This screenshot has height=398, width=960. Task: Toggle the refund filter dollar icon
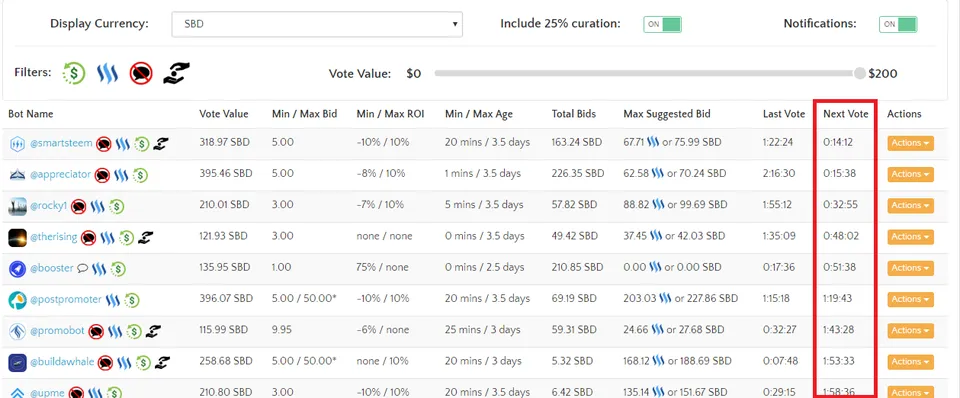[74, 73]
